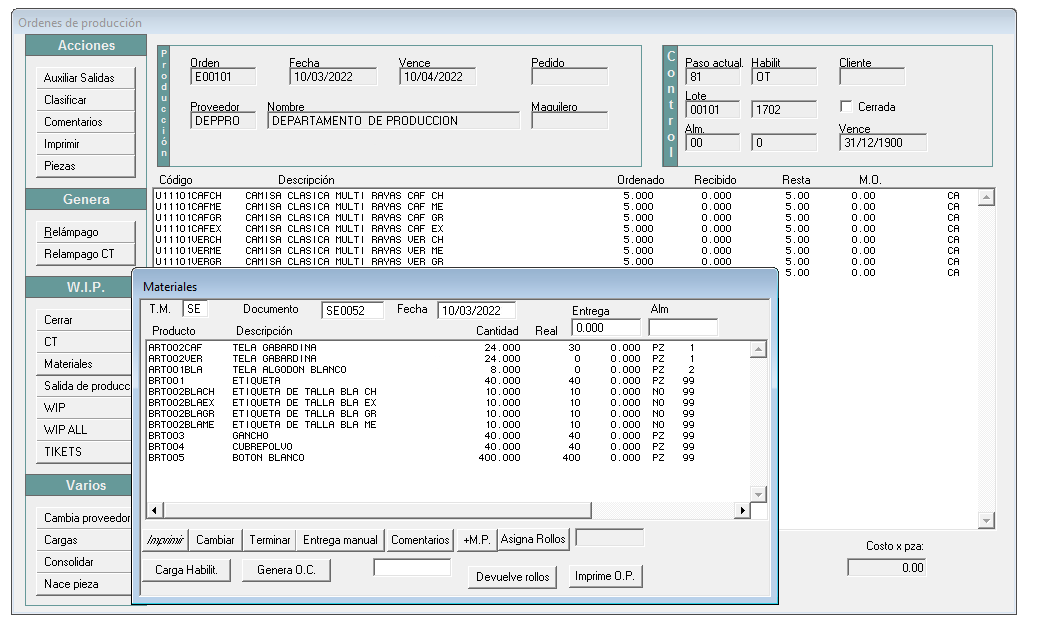Click Imprimir in the Acciones panel

tap(85, 144)
